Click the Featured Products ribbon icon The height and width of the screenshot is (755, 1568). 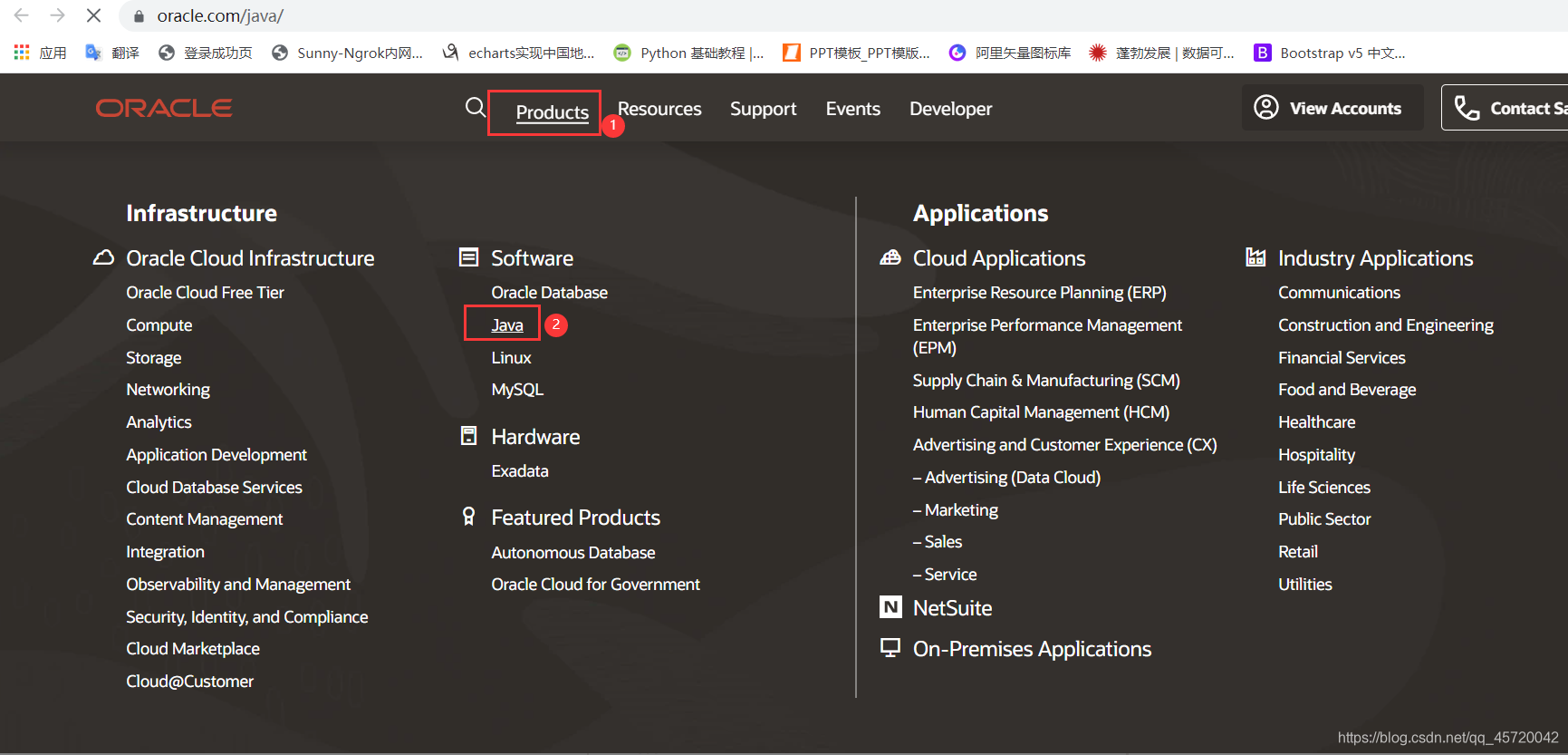tap(468, 517)
